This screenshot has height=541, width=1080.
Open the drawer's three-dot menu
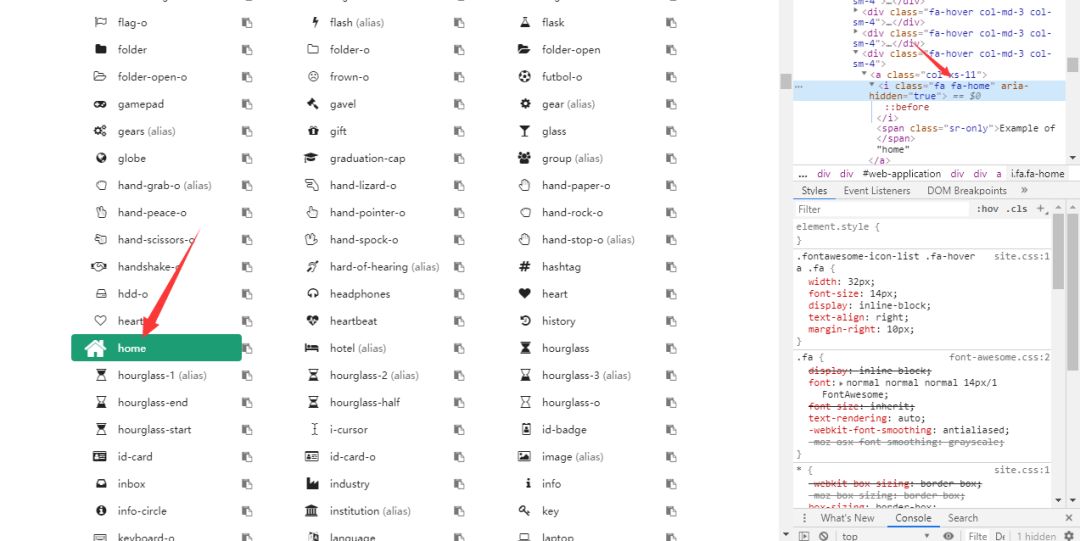[x=804, y=518]
